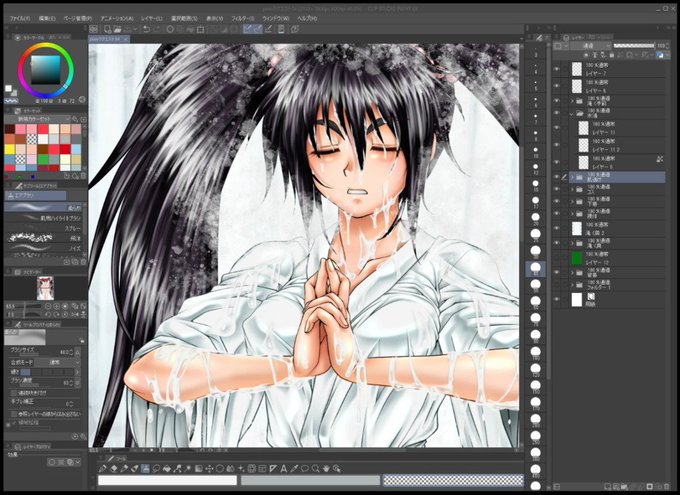Screen dimensions: 680x495
Task: Select the 肌用ハイライトブラシ sub tool
Action: click(43, 218)
